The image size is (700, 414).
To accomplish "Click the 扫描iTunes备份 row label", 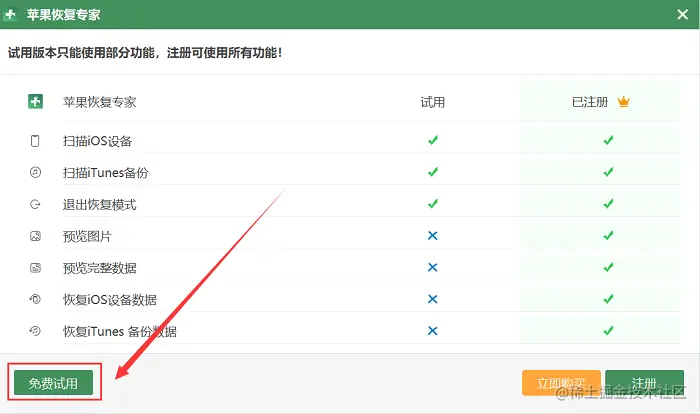I will coord(105,173).
